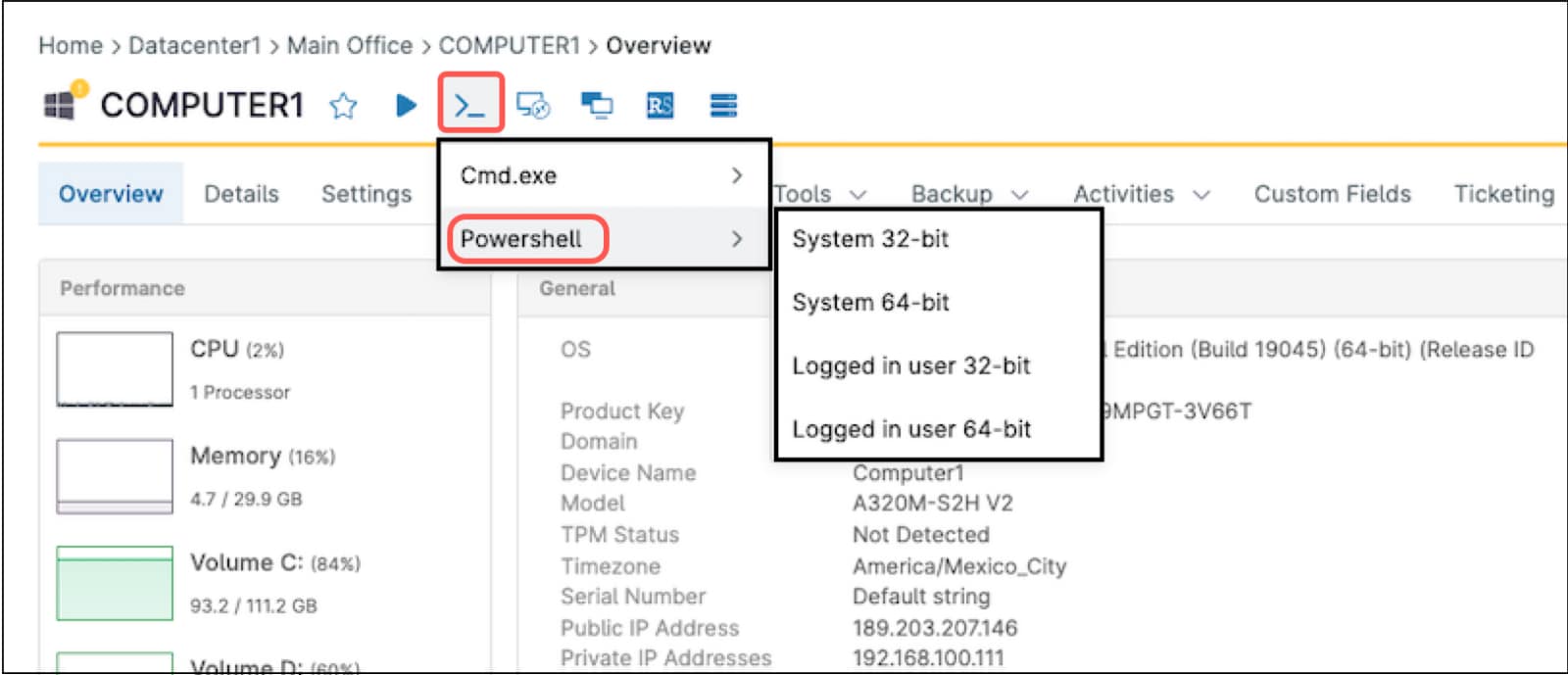Click the COMPUTER1 page title
This screenshot has height=675, width=1568.
[x=202, y=105]
